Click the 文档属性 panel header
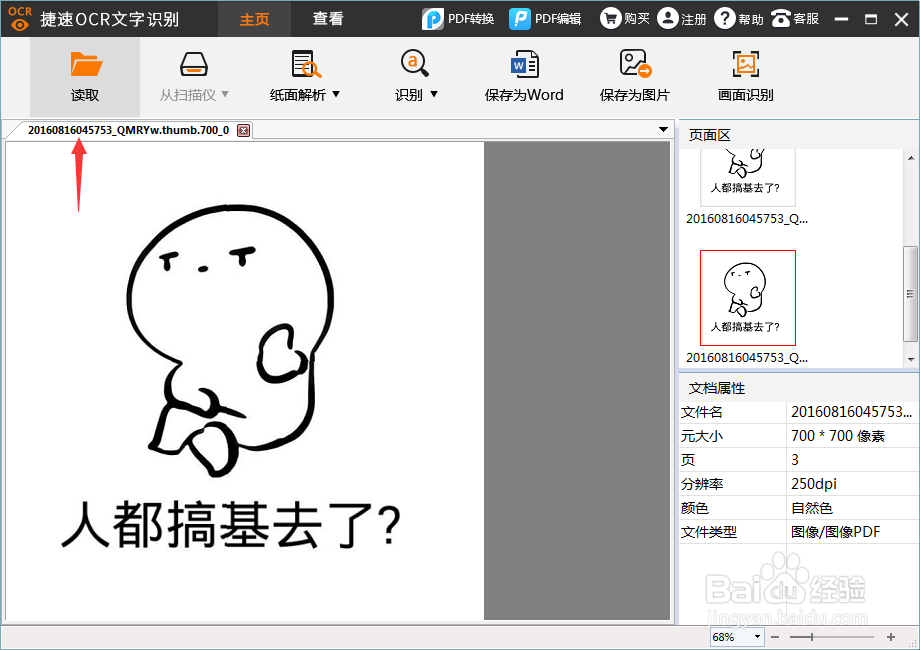920x650 pixels. pos(716,388)
